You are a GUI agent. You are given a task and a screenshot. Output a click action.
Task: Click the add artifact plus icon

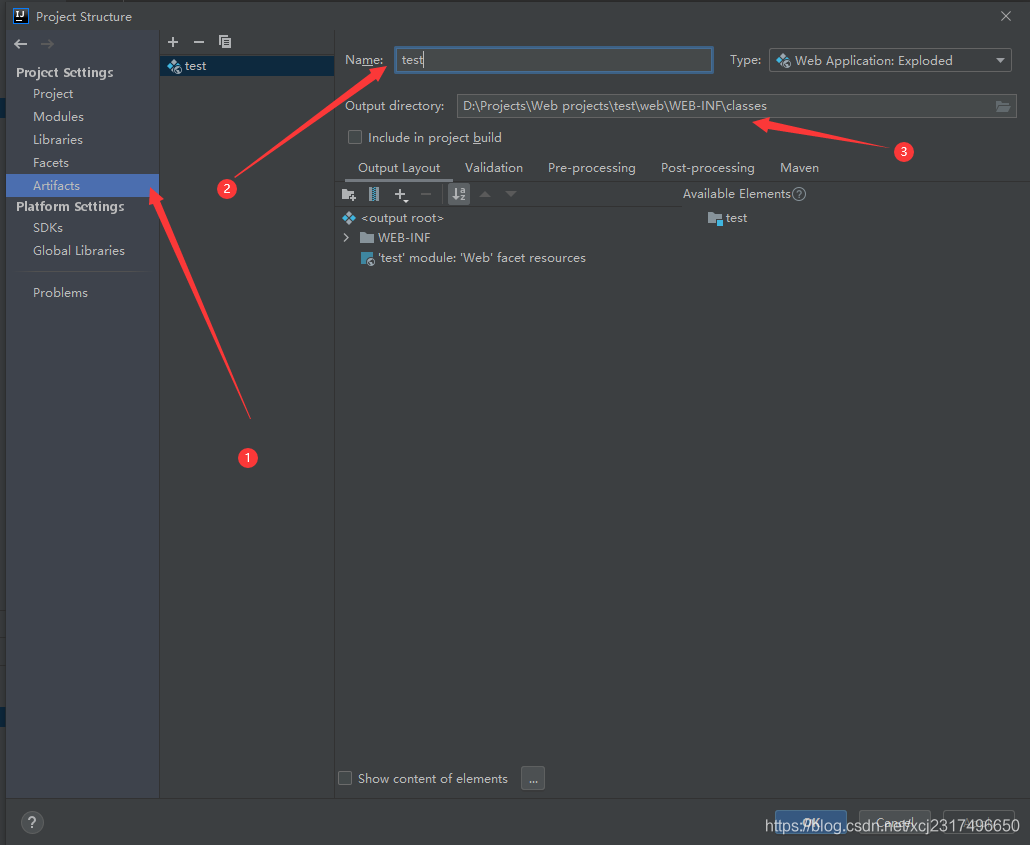[x=173, y=42]
